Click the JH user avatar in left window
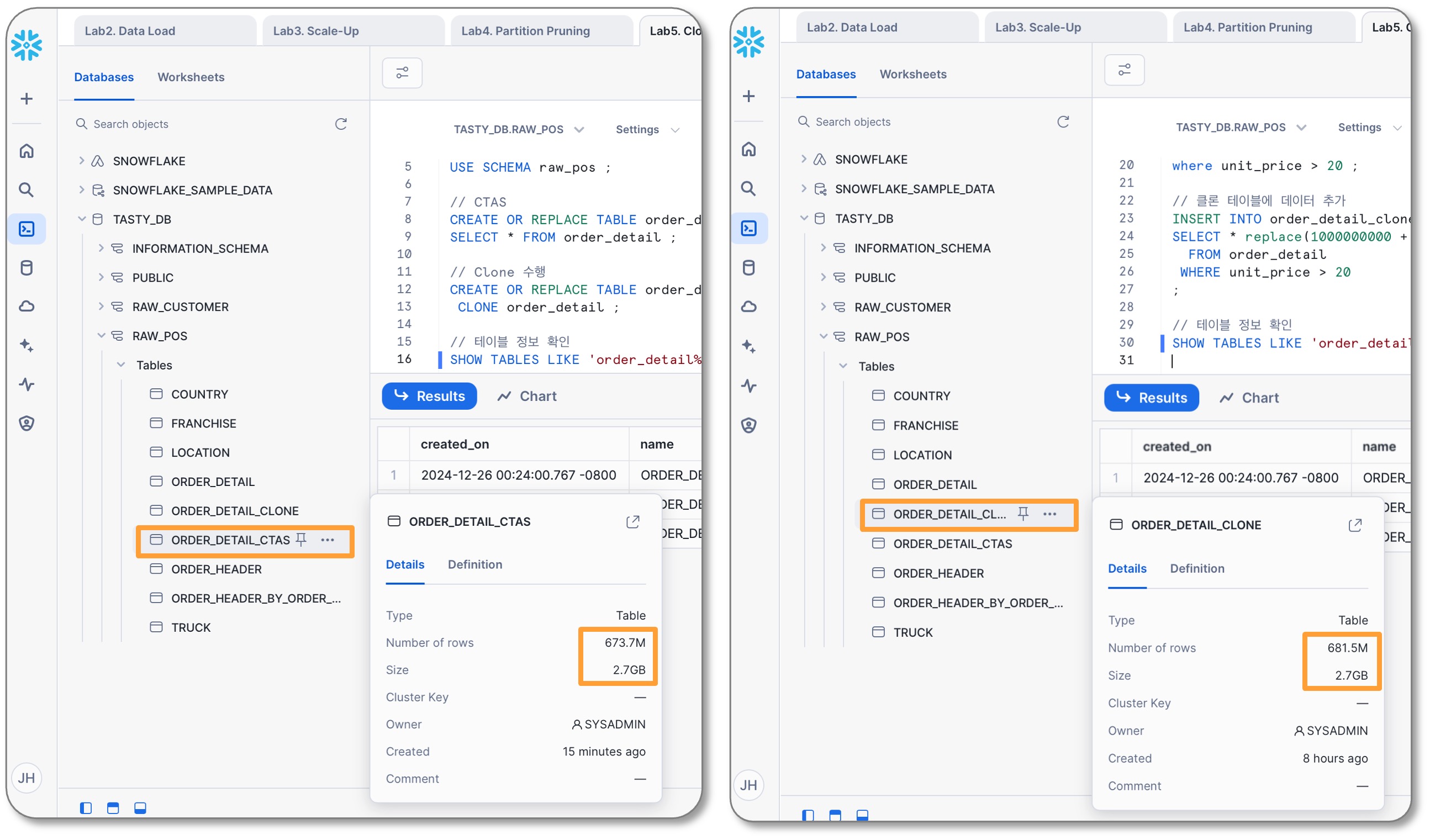Screen dimensions: 1430x840 27,779
